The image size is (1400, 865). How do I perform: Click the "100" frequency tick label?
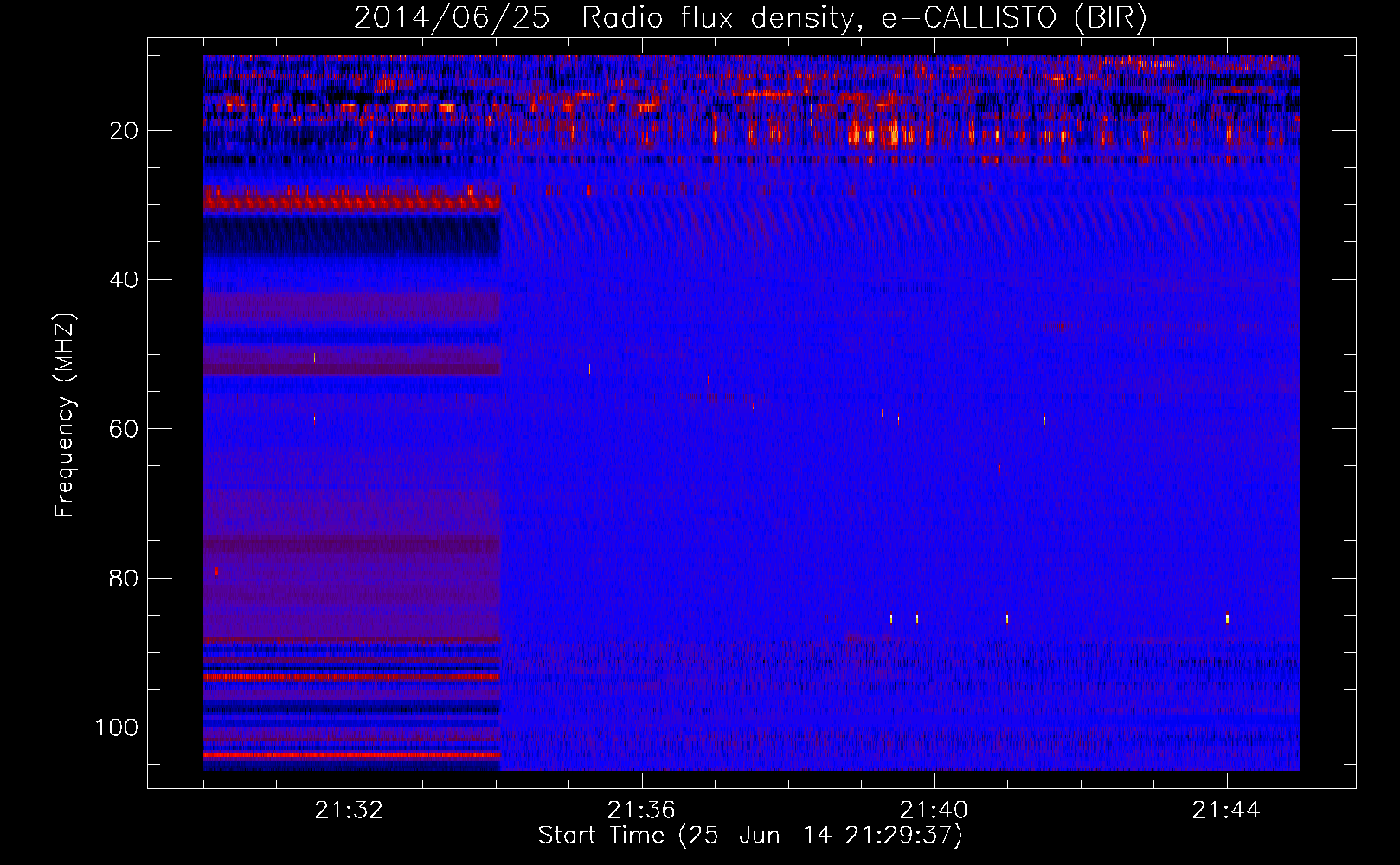(117, 727)
